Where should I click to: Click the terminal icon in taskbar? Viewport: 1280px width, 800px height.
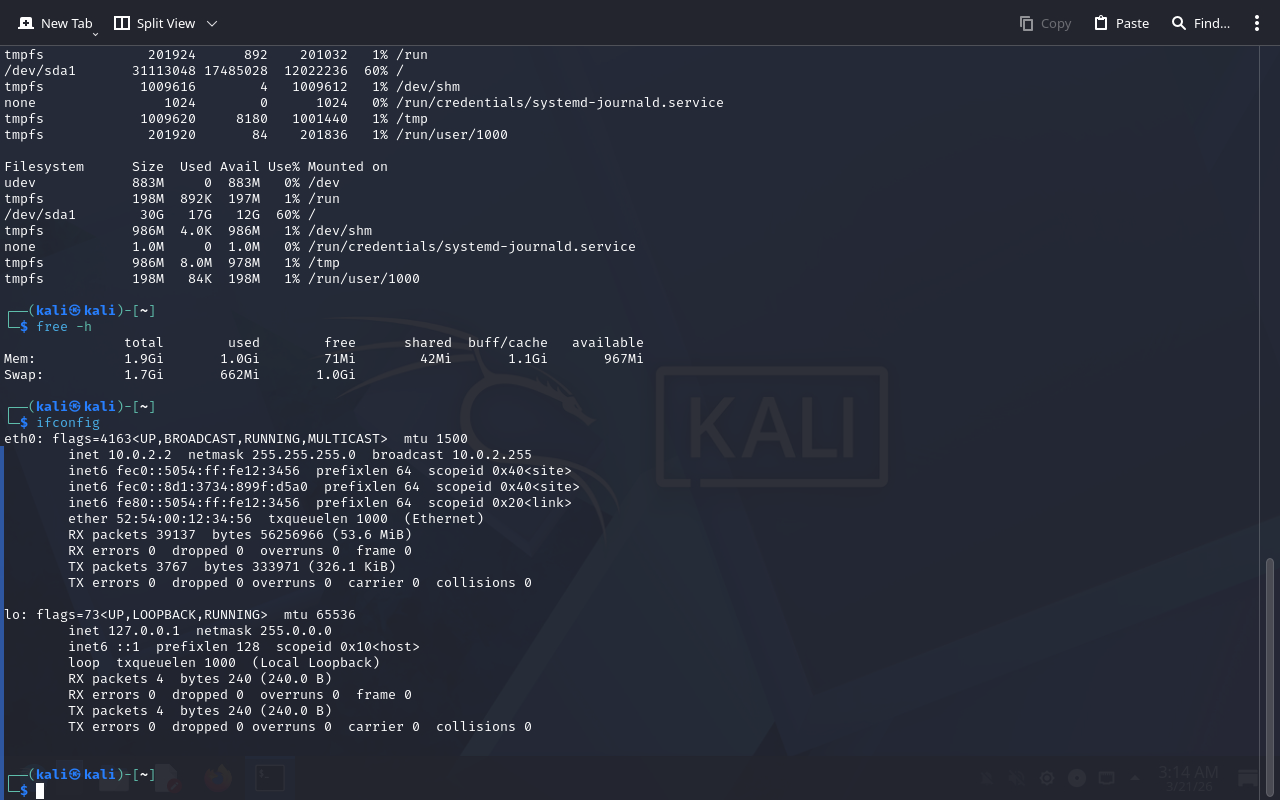[269, 778]
